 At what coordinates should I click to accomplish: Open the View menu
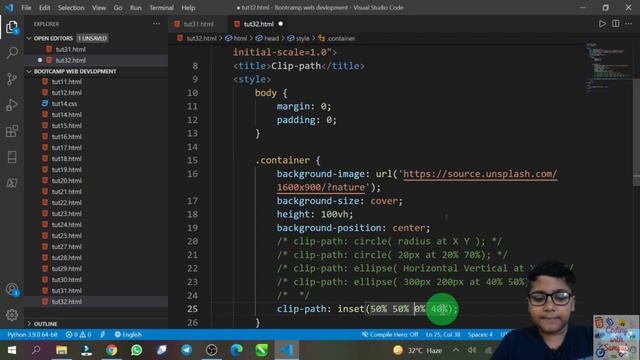click(99, 7)
